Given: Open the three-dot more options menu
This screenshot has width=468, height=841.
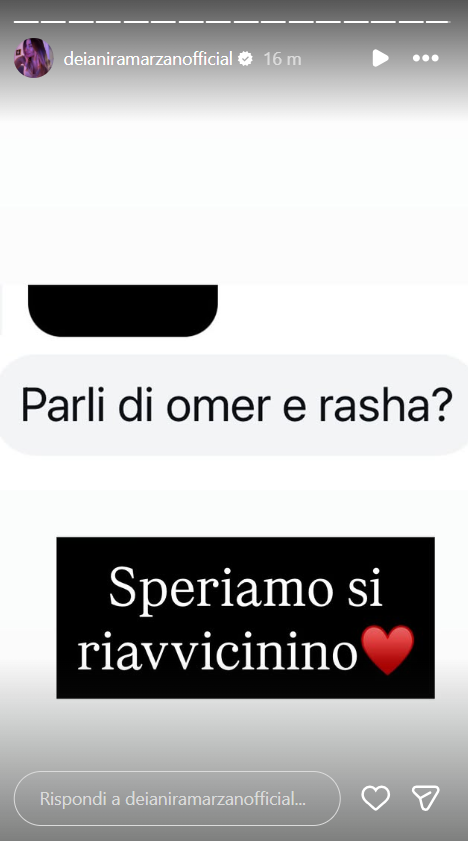Looking at the screenshot, I should point(426,58).
